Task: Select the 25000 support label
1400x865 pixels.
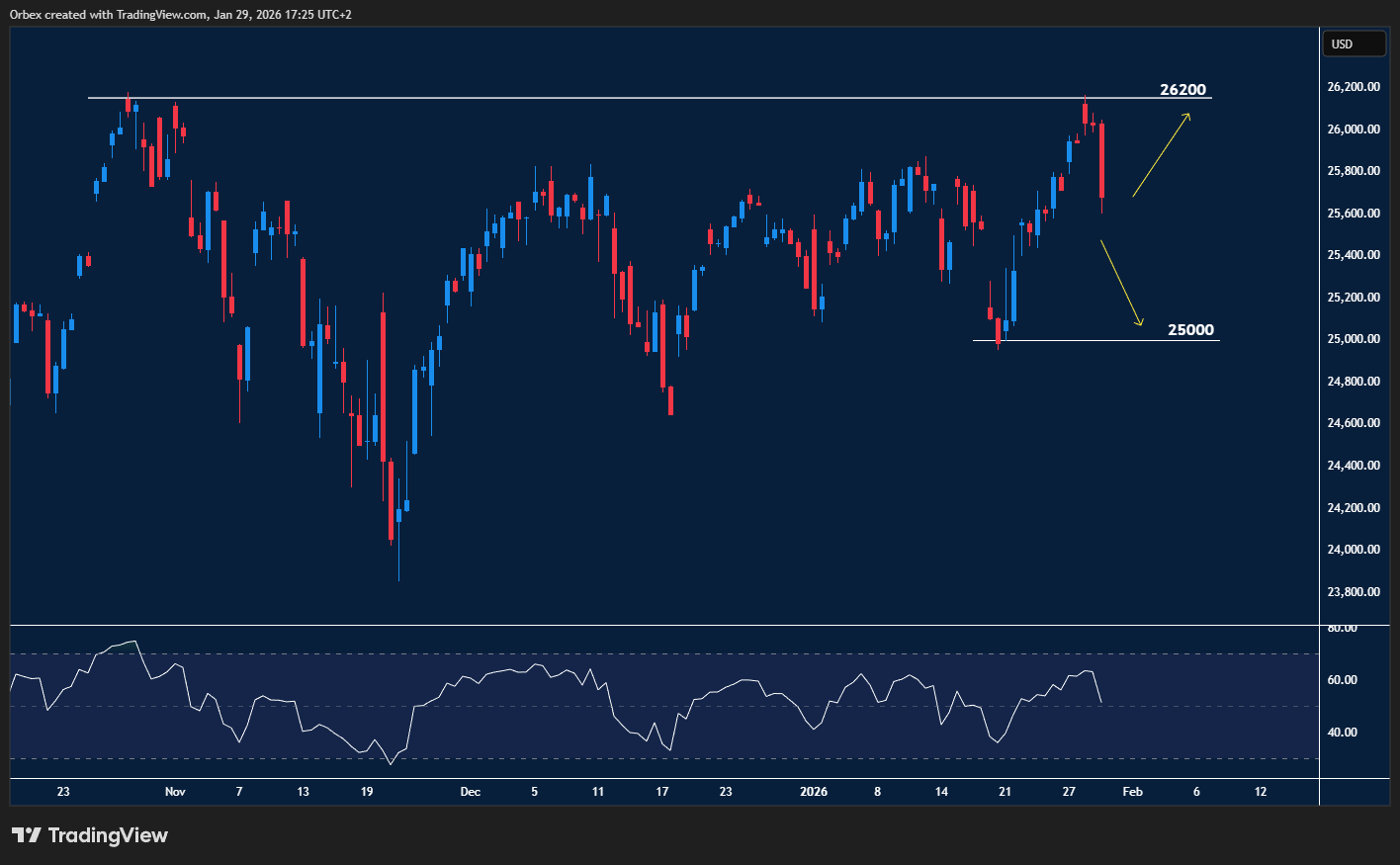Action: 1190,330
